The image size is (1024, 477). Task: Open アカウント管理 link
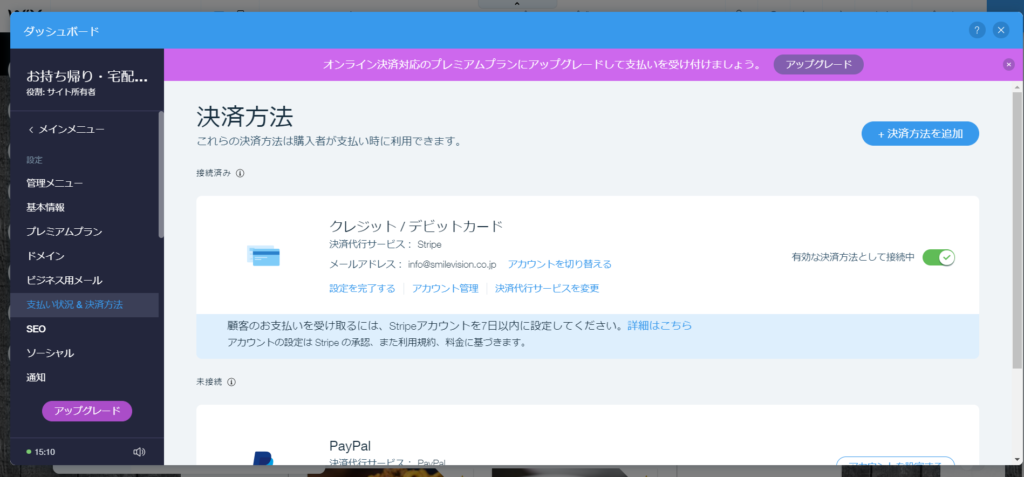445,288
